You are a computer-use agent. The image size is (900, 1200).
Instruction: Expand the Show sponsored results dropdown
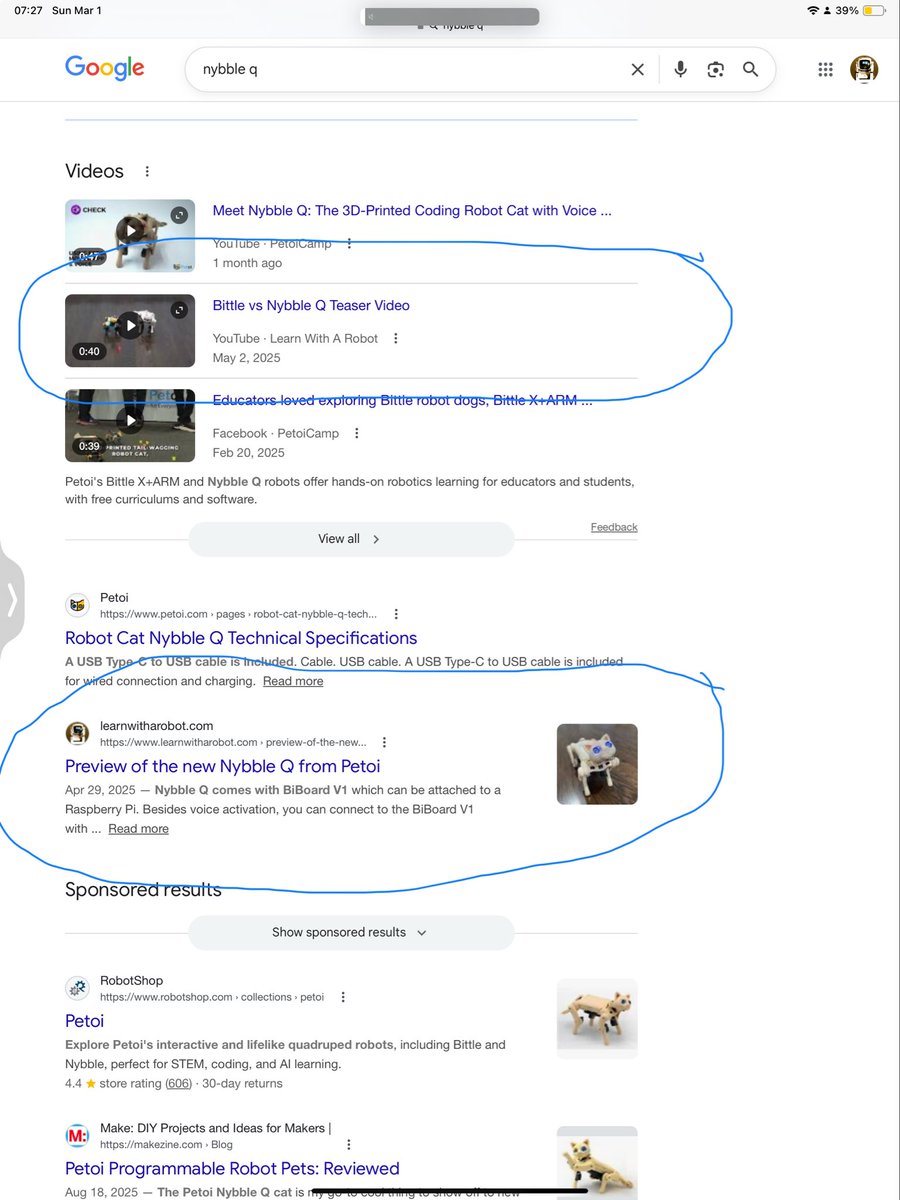[x=350, y=932]
